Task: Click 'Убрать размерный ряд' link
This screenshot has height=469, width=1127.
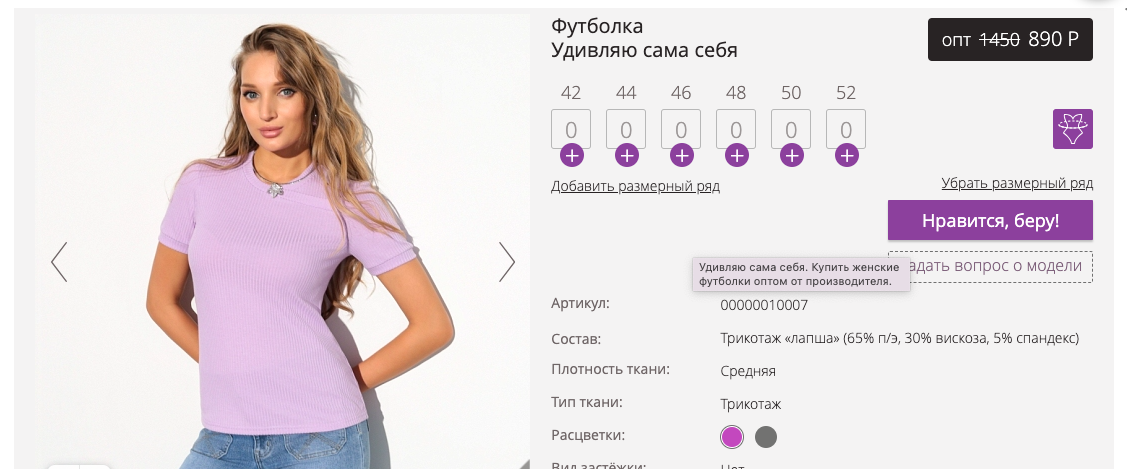Action: (x=1017, y=183)
